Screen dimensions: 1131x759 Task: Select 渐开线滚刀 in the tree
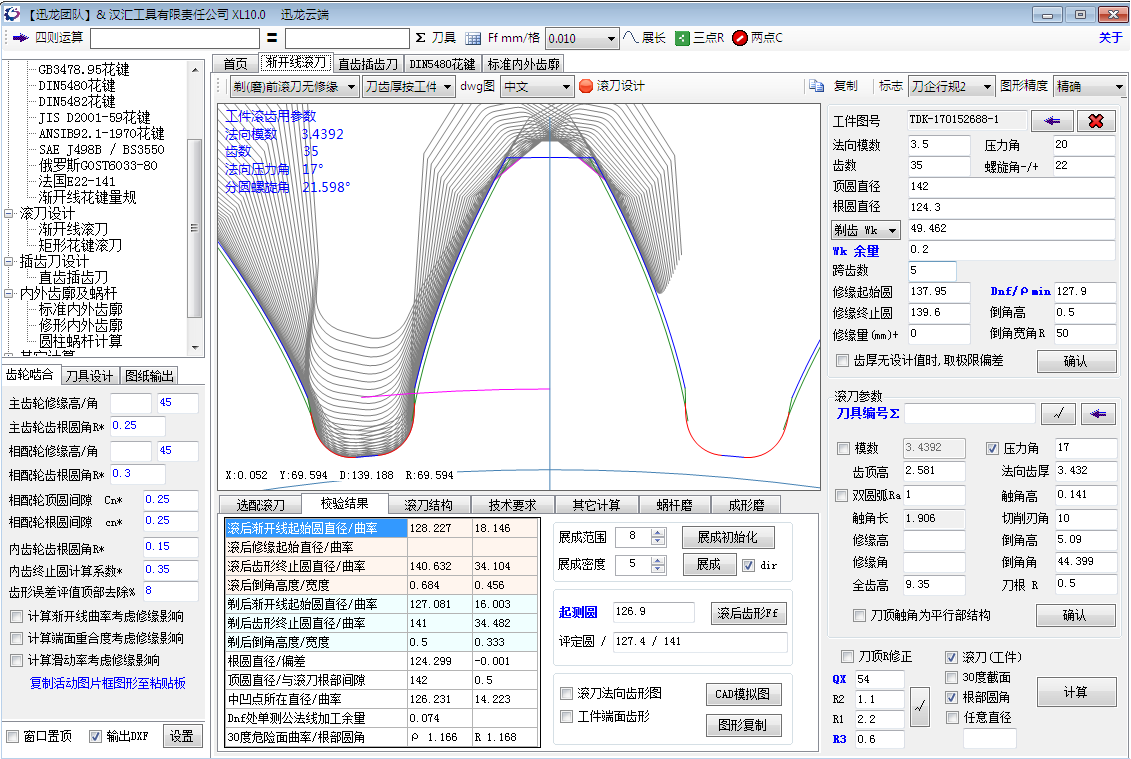[x=73, y=229]
